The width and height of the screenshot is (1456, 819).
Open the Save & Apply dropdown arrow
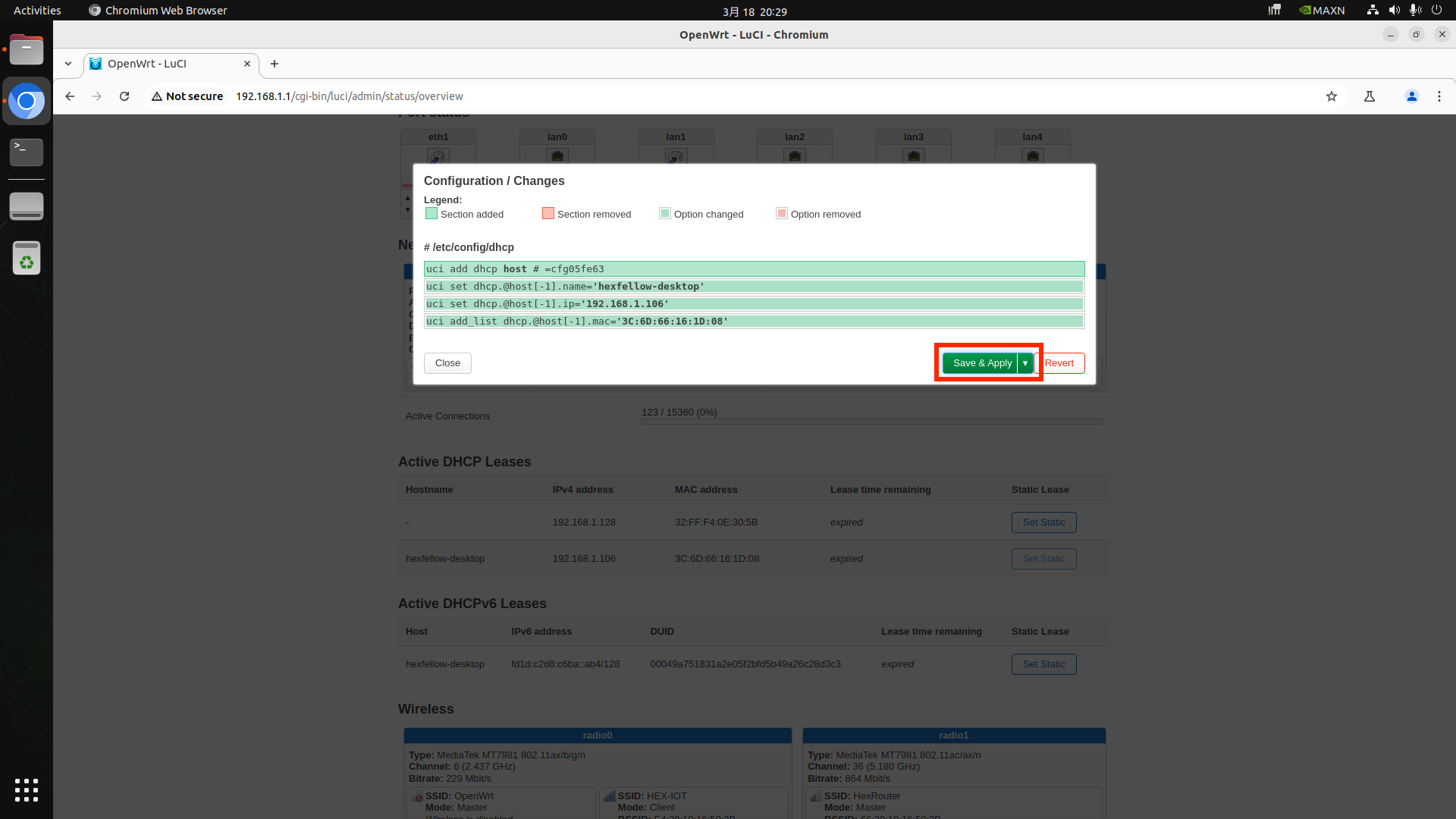[1025, 363]
